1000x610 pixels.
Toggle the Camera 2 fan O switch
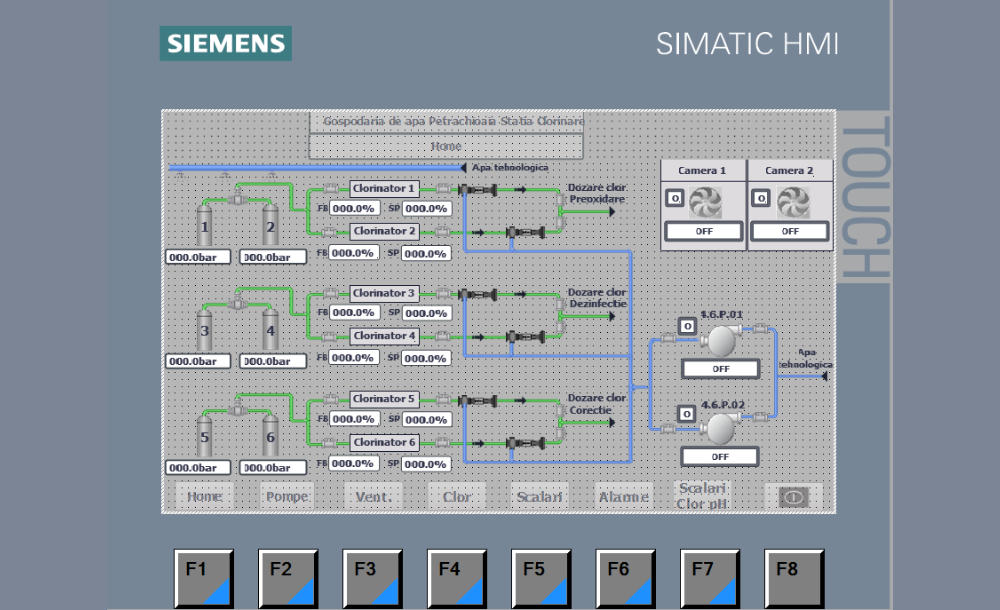(761, 198)
